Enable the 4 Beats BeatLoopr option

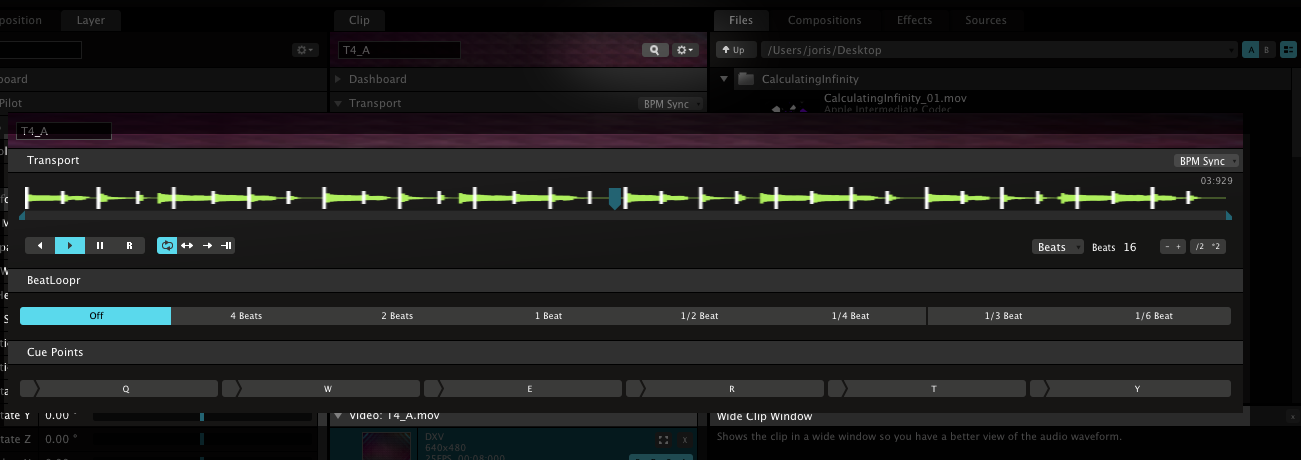(x=246, y=316)
